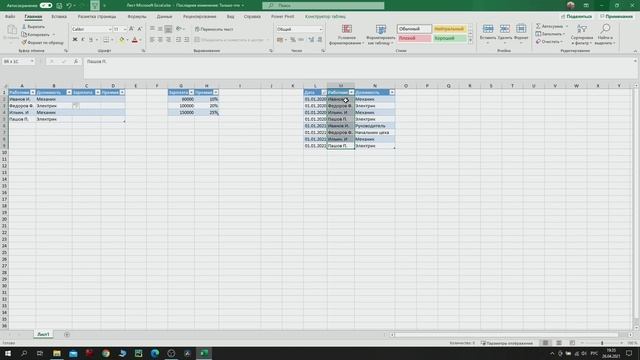Screen dimensions: 640x360
Task: Open the Power Pivot ribbon tab
Action: 282,16
